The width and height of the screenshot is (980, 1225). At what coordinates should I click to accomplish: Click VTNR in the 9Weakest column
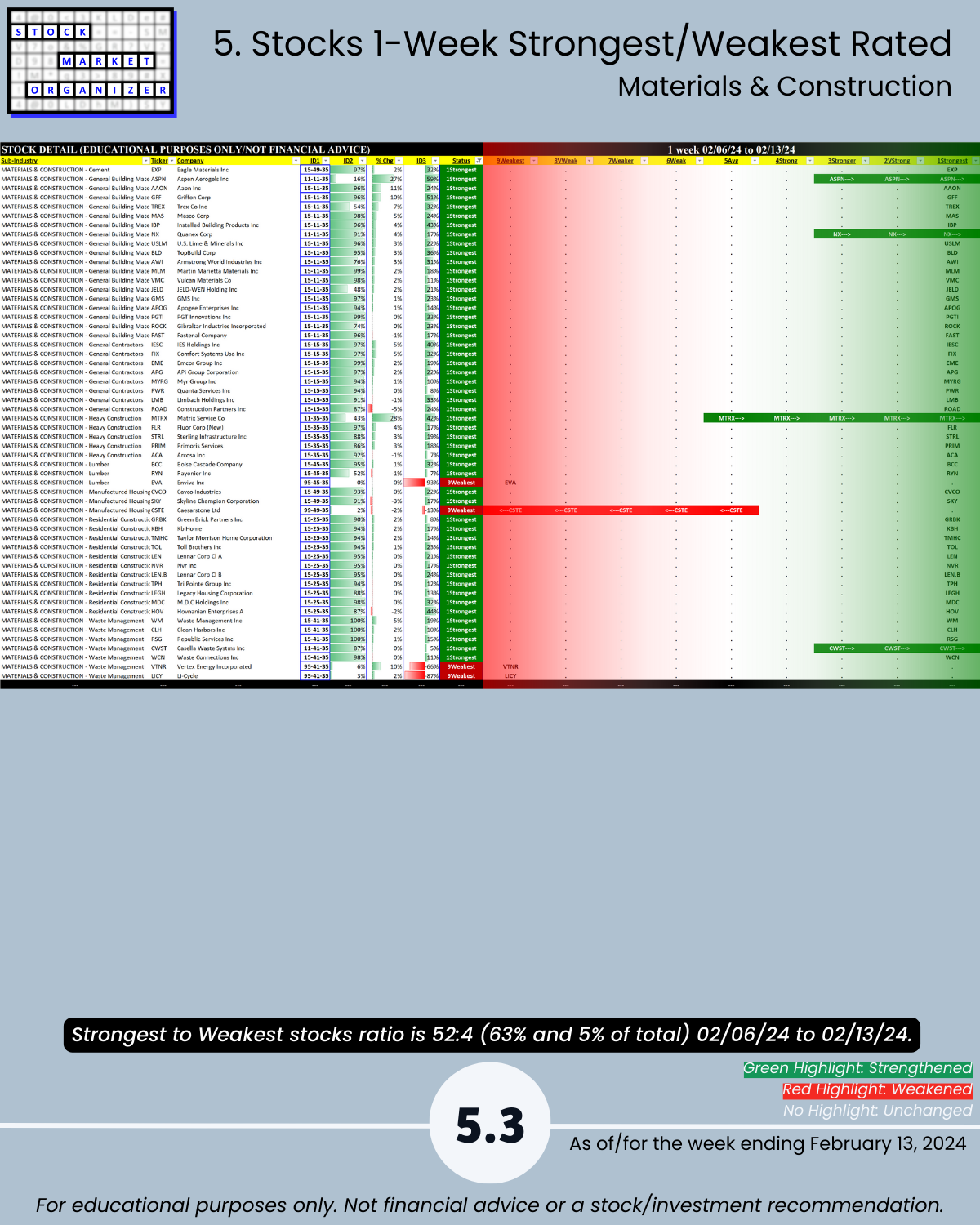coord(510,666)
